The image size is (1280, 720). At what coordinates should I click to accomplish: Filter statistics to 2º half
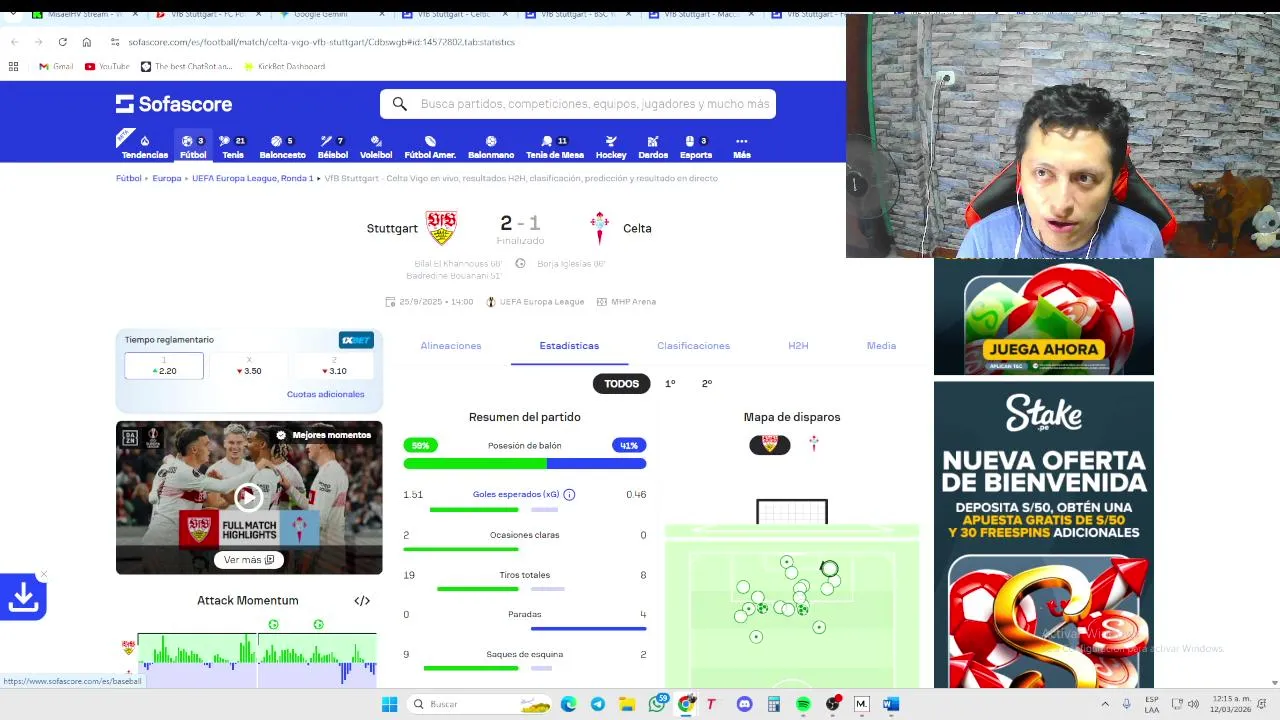707,384
